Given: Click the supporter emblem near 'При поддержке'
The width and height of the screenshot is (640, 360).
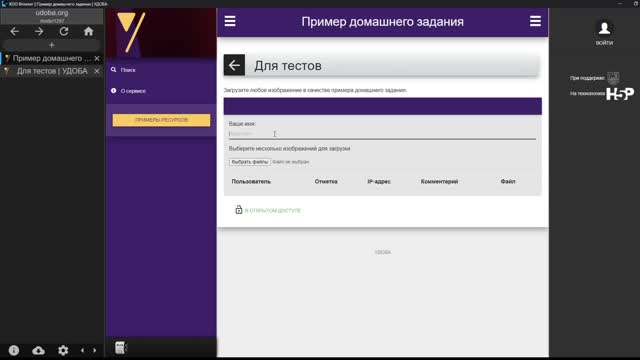Looking at the screenshot, I should pyautogui.click(x=613, y=78).
